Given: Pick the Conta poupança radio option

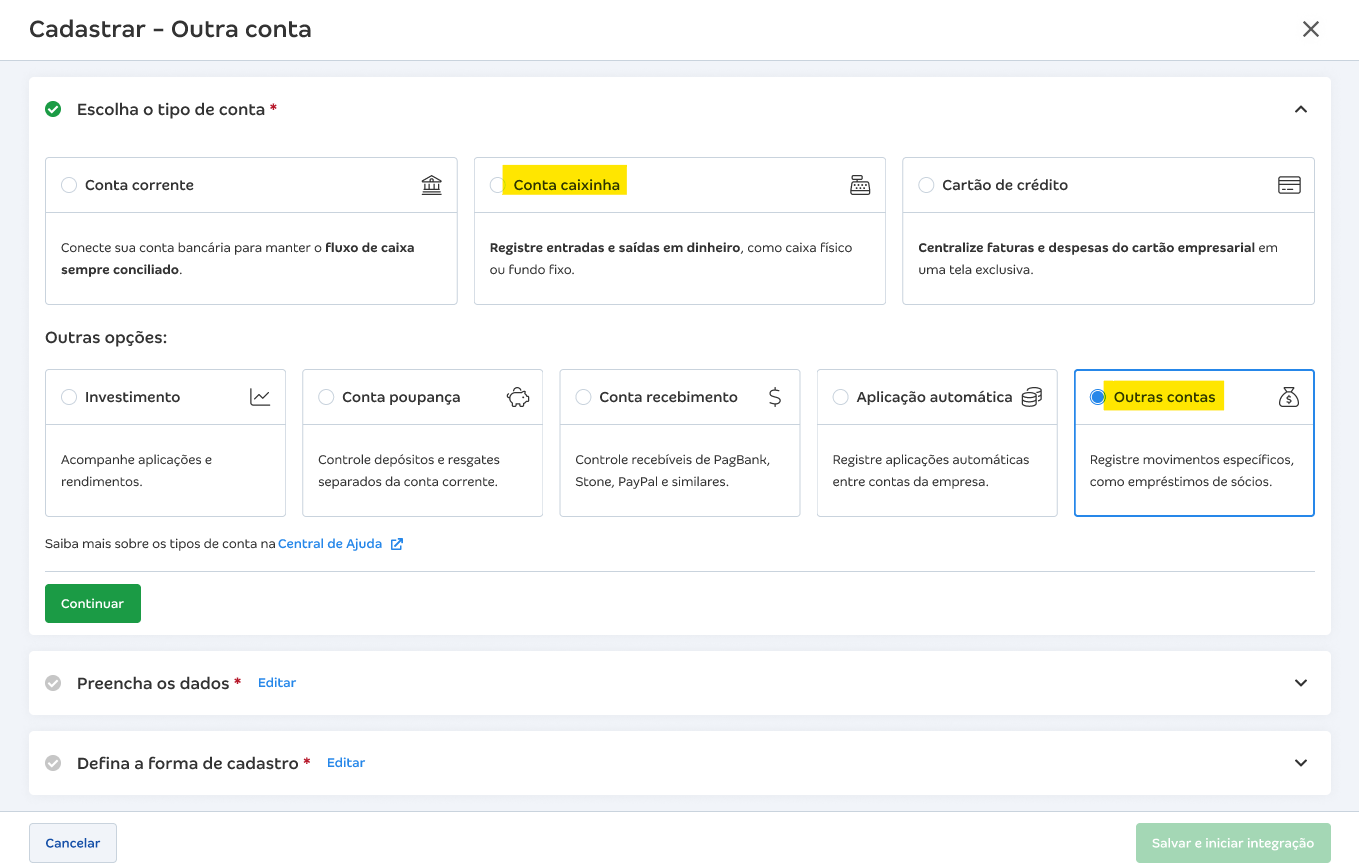Looking at the screenshot, I should click(326, 397).
